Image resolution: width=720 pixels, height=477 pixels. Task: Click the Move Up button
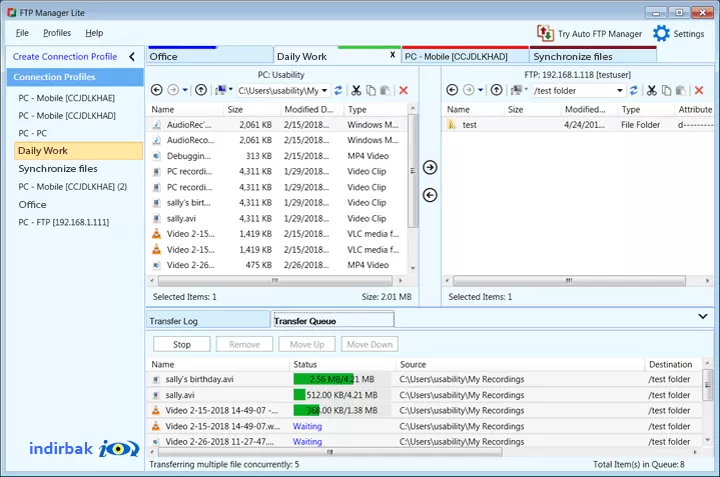click(x=307, y=344)
